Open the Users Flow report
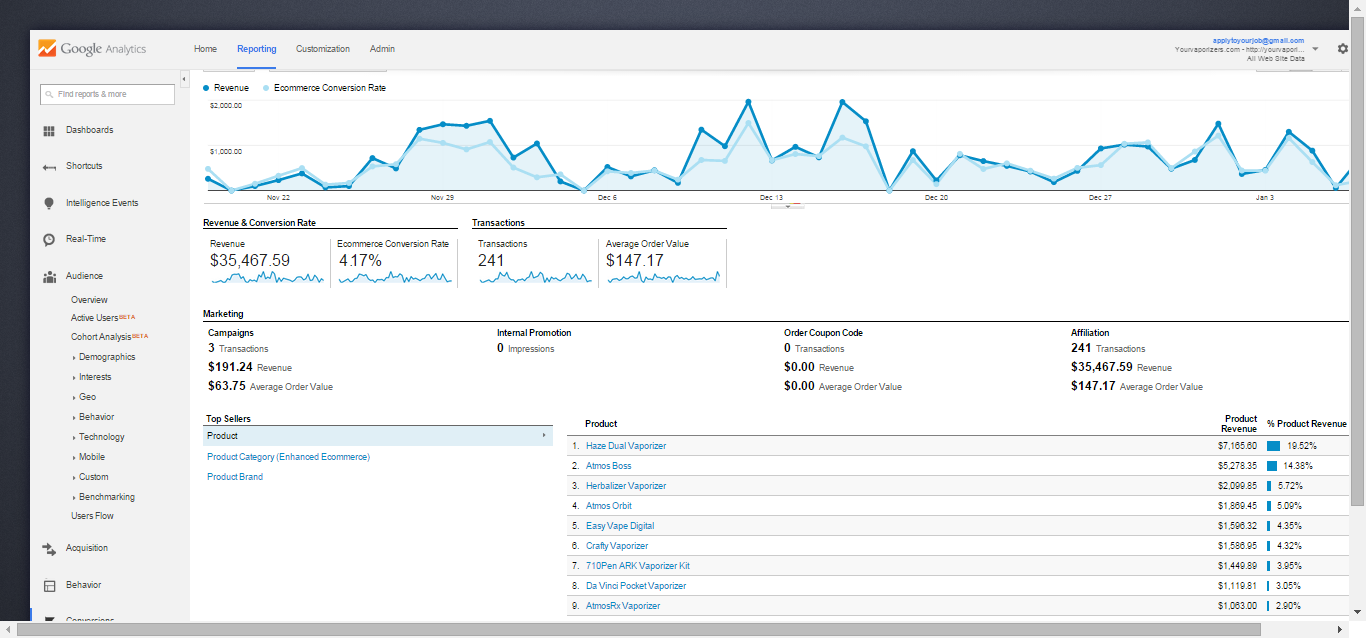The height and width of the screenshot is (638, 1366). click(92, 516)
